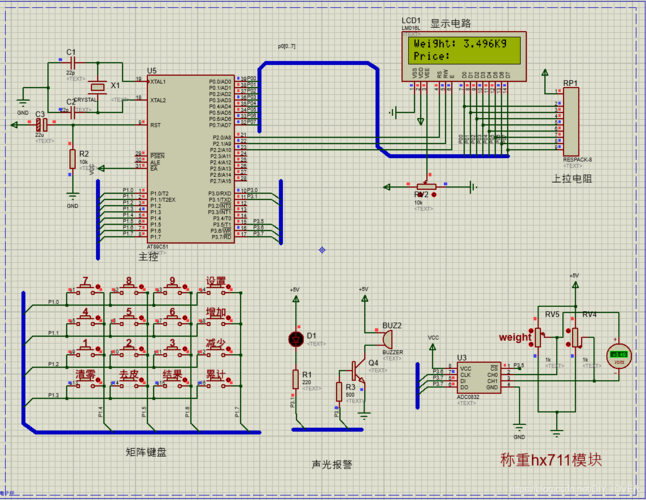The image size is (646, 500).
Task: Select crystal oscillator X1
Action: (98, 86)
